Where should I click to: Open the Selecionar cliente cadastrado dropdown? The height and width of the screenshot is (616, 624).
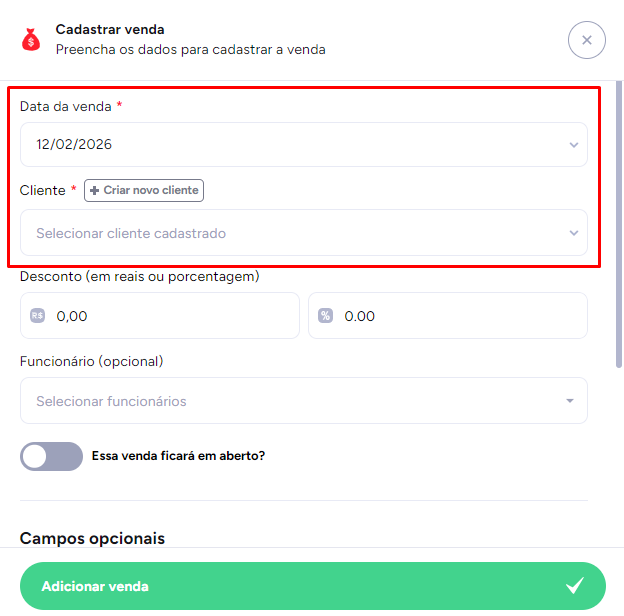(x=290, y=233)
